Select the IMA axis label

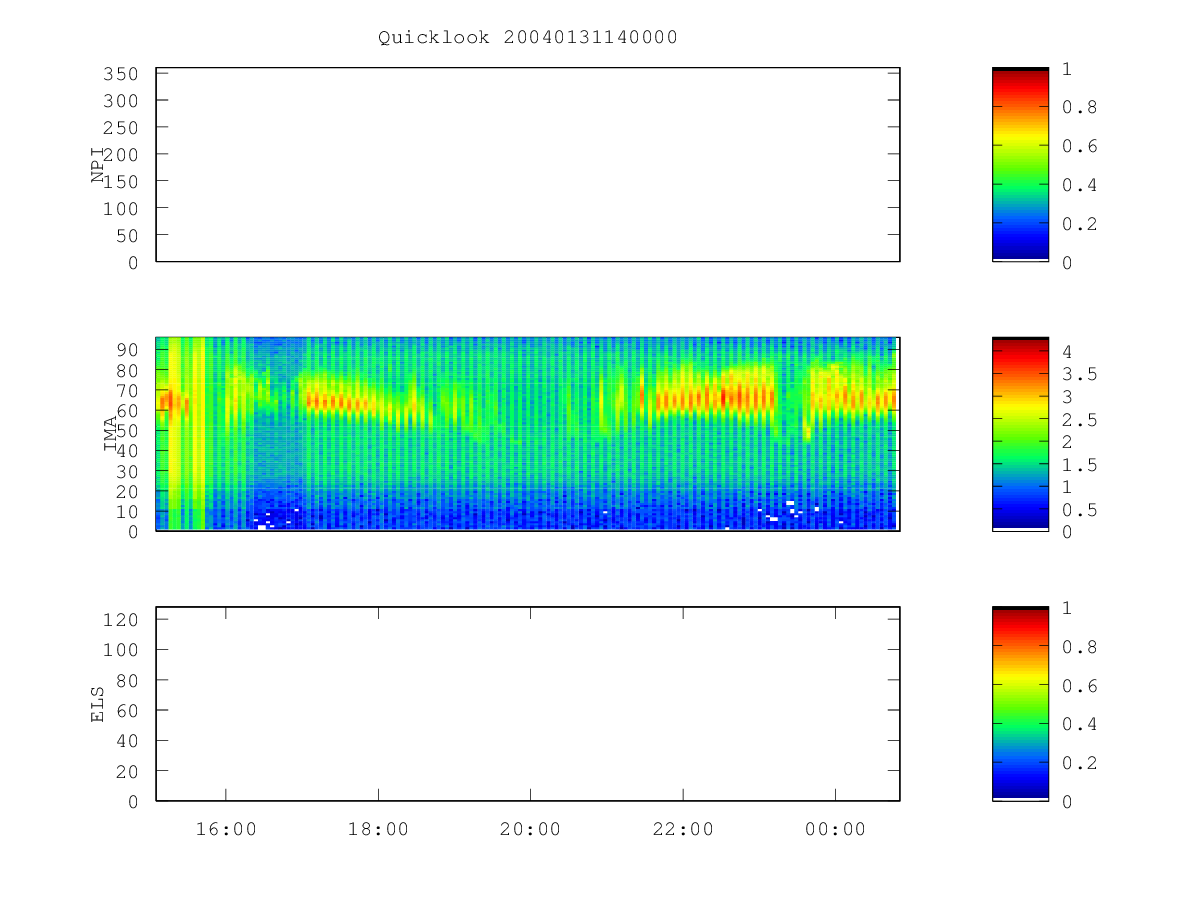(x=111, y=435)
